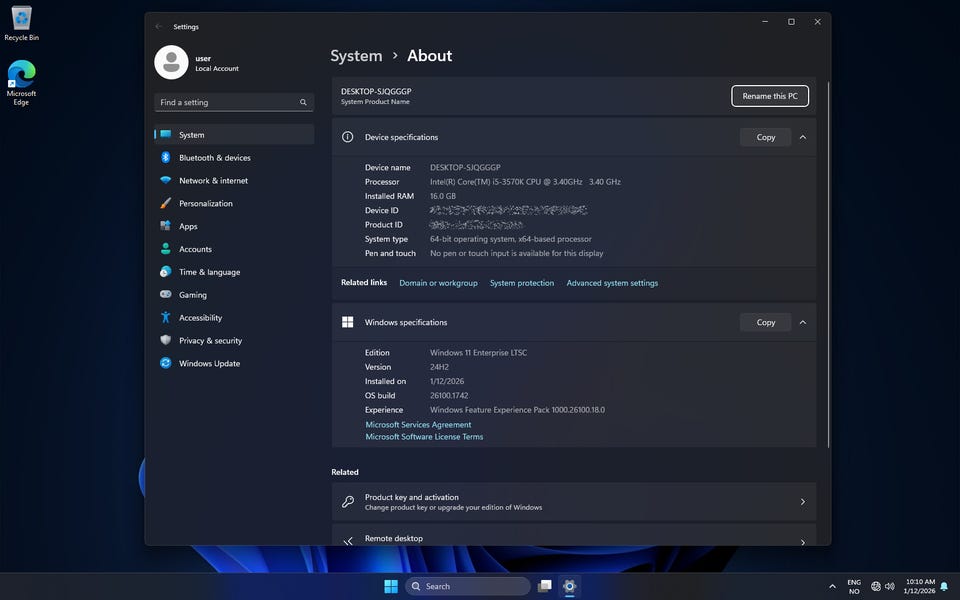Click the back arrow in Settings
Viewport: 960px width, 600px height.
[159, 27]
